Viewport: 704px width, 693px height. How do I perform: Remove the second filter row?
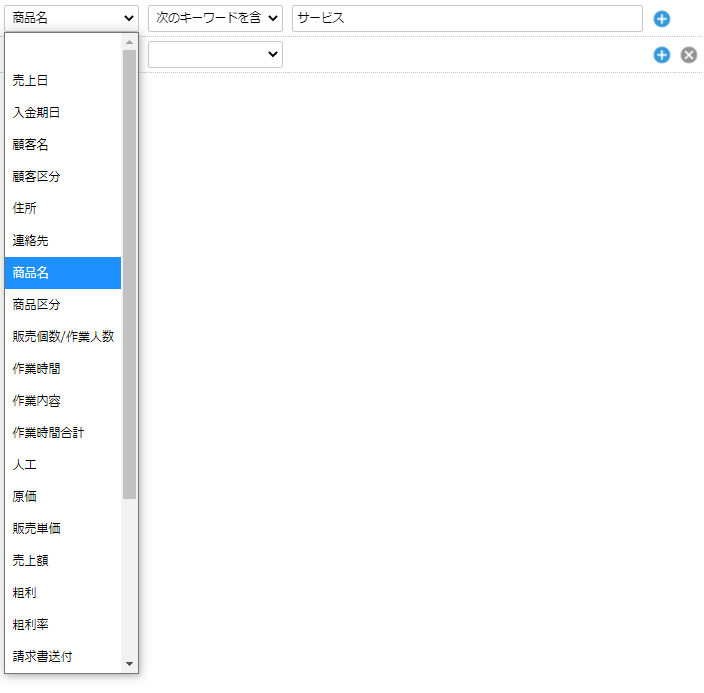click(688, 55)
